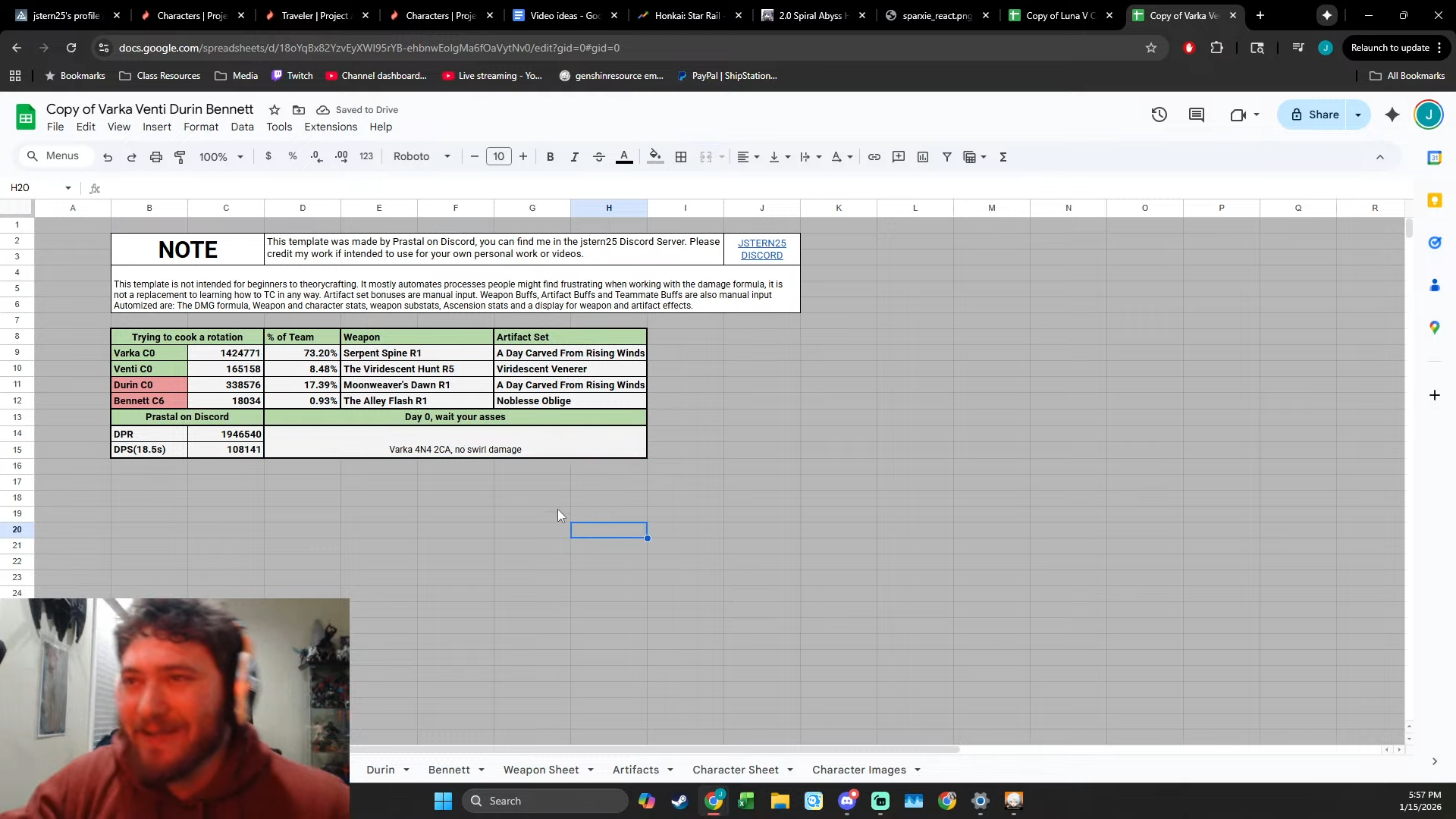This screenshot has width=1456, height=819.
Task: Expand the Bennett sheet tab arrow
Action: tap(481, 770)
